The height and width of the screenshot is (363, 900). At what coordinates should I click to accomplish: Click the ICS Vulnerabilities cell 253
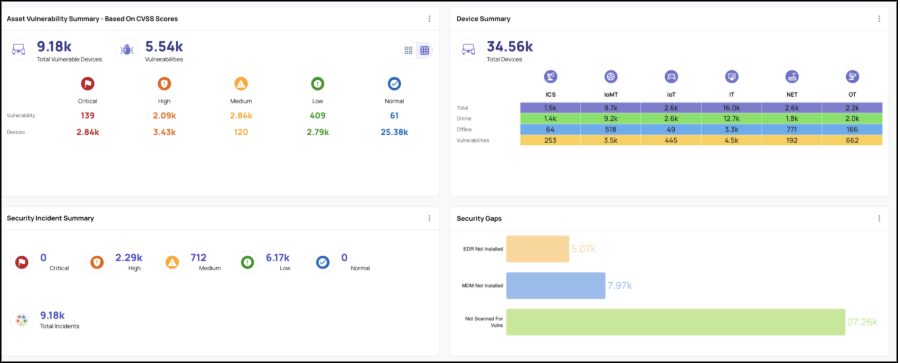pos(550,140)
